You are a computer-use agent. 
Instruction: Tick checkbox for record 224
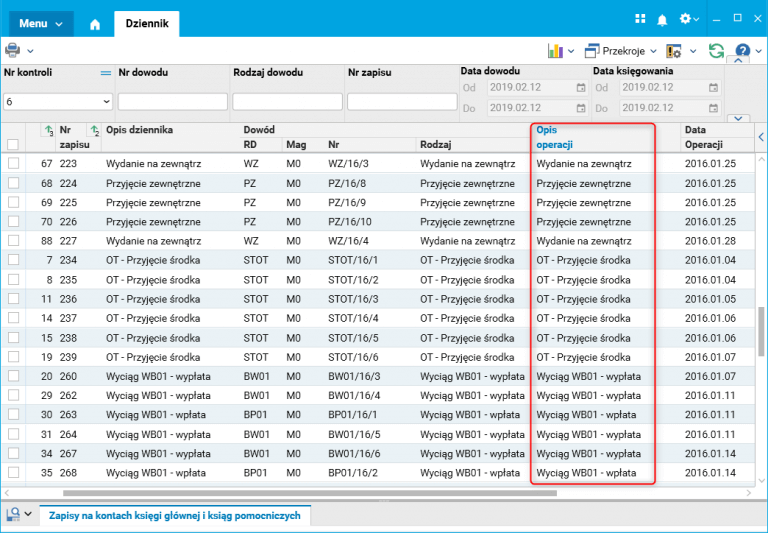[x=13, y=183]
